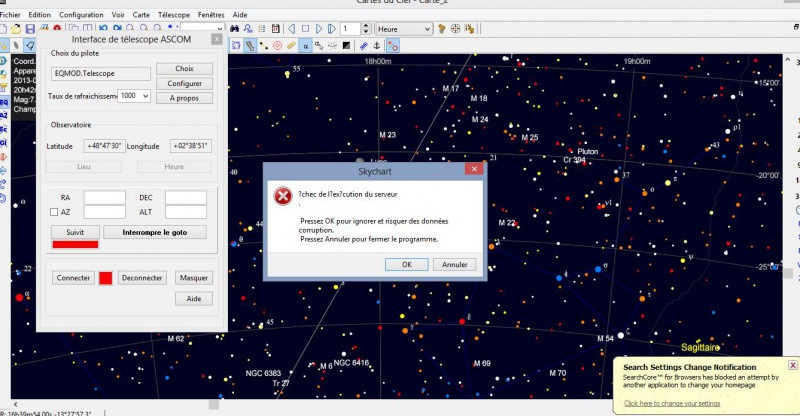
Task: Select the yellow ruler measurement tool
Action: tap(291, 46)
